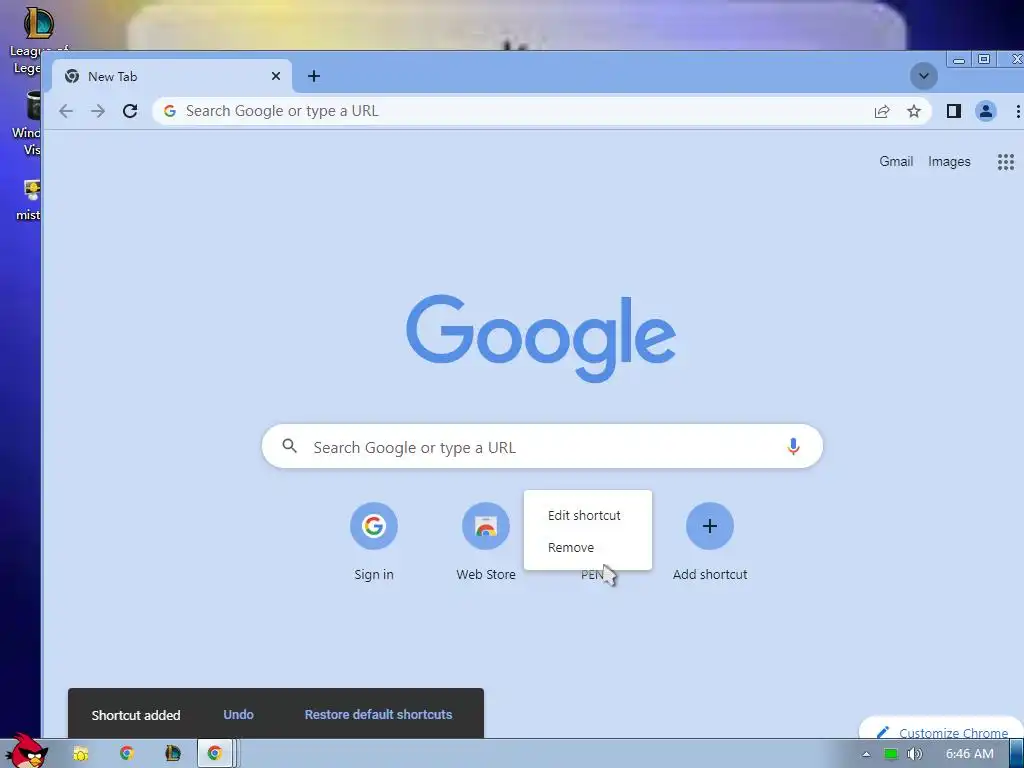Click the green battery tray icon
The image size is (1024, 768).
coord(891,754)
